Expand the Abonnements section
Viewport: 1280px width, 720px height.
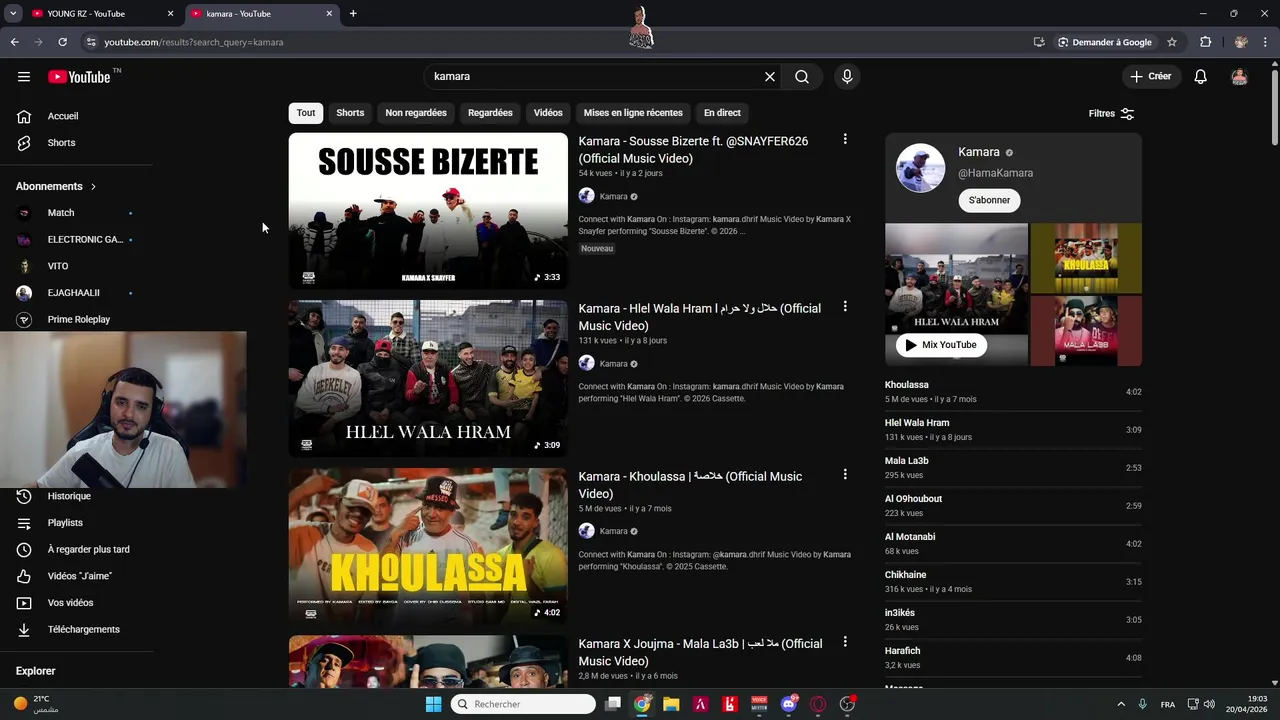pos(57,186)
